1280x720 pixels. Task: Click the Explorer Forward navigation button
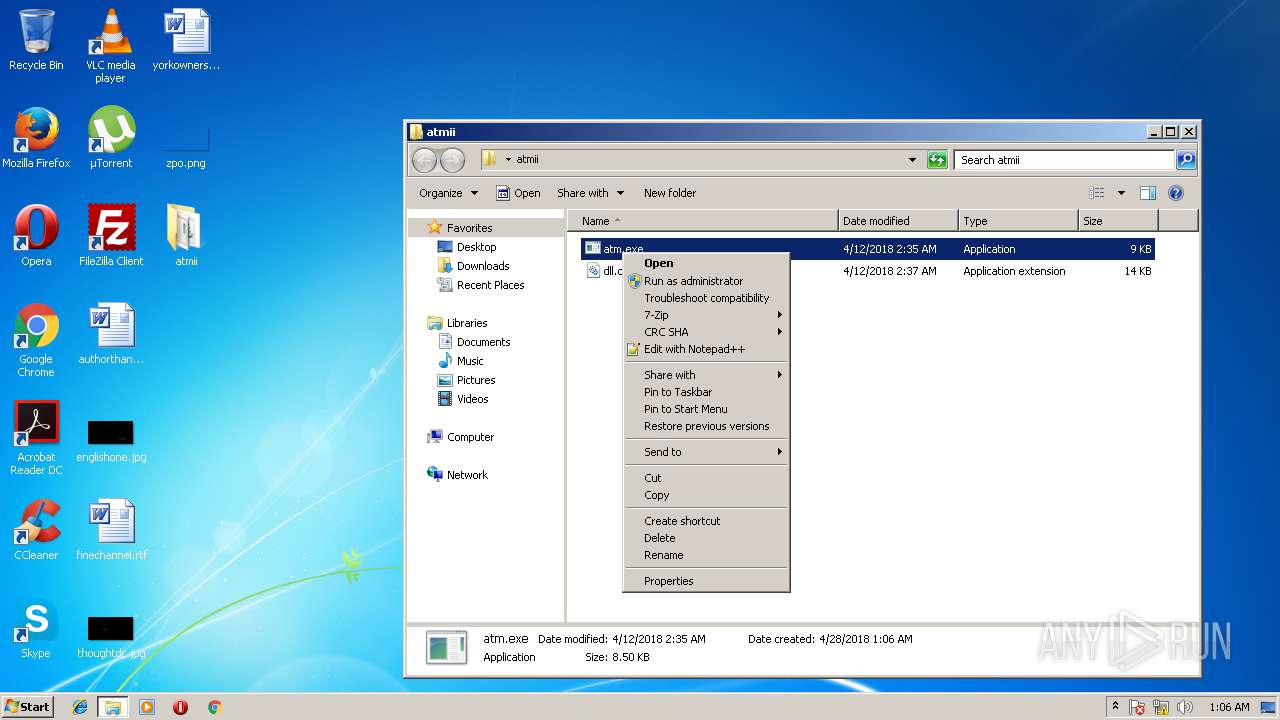point(452,160)
